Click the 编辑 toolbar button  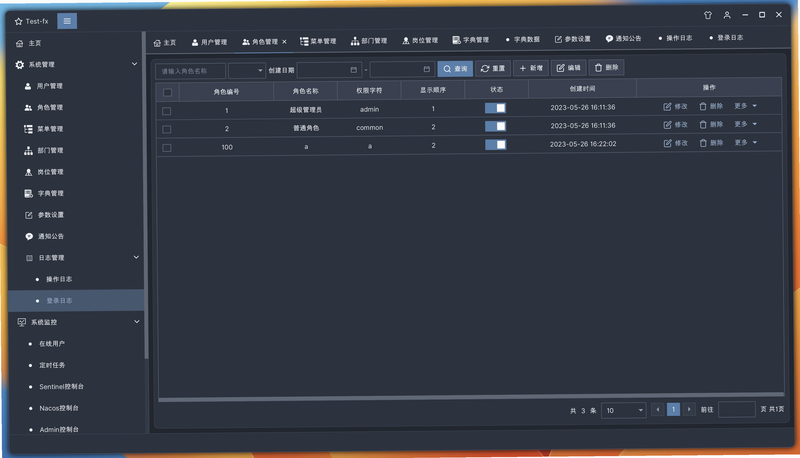pyautogui.click(x=568, y=68)
